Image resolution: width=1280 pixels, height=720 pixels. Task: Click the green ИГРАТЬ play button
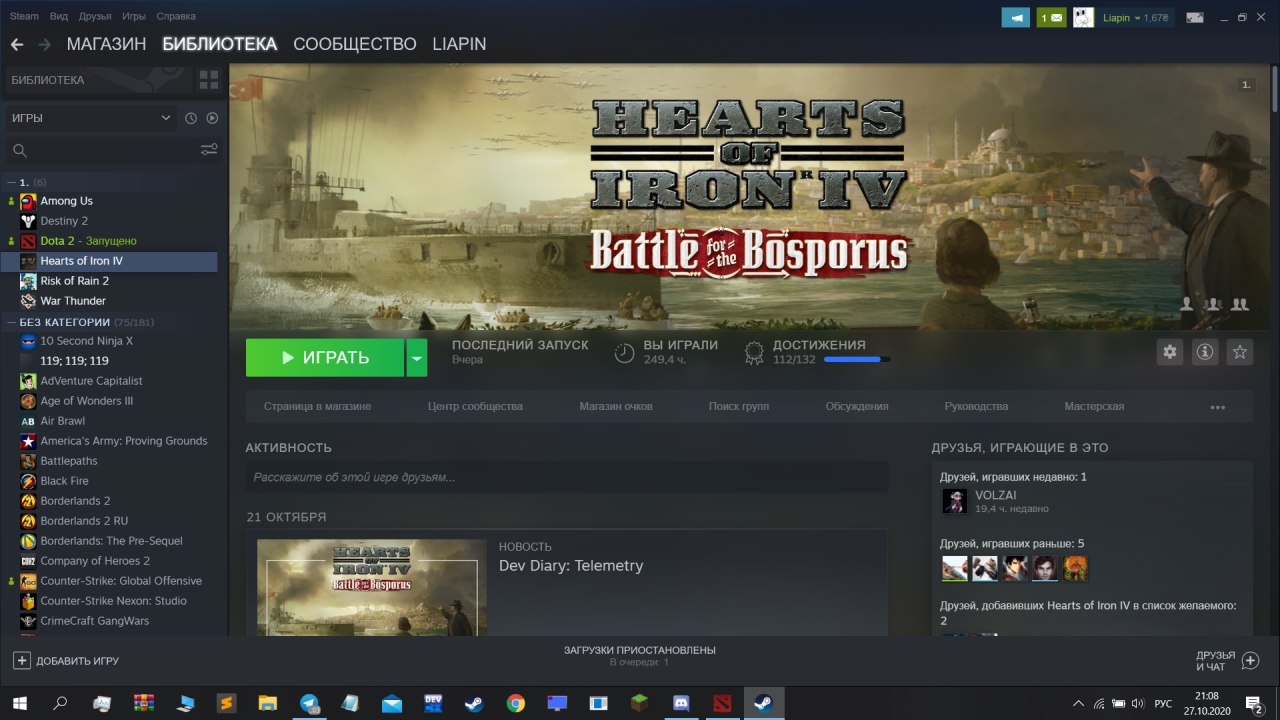click(x=325, y=357)
